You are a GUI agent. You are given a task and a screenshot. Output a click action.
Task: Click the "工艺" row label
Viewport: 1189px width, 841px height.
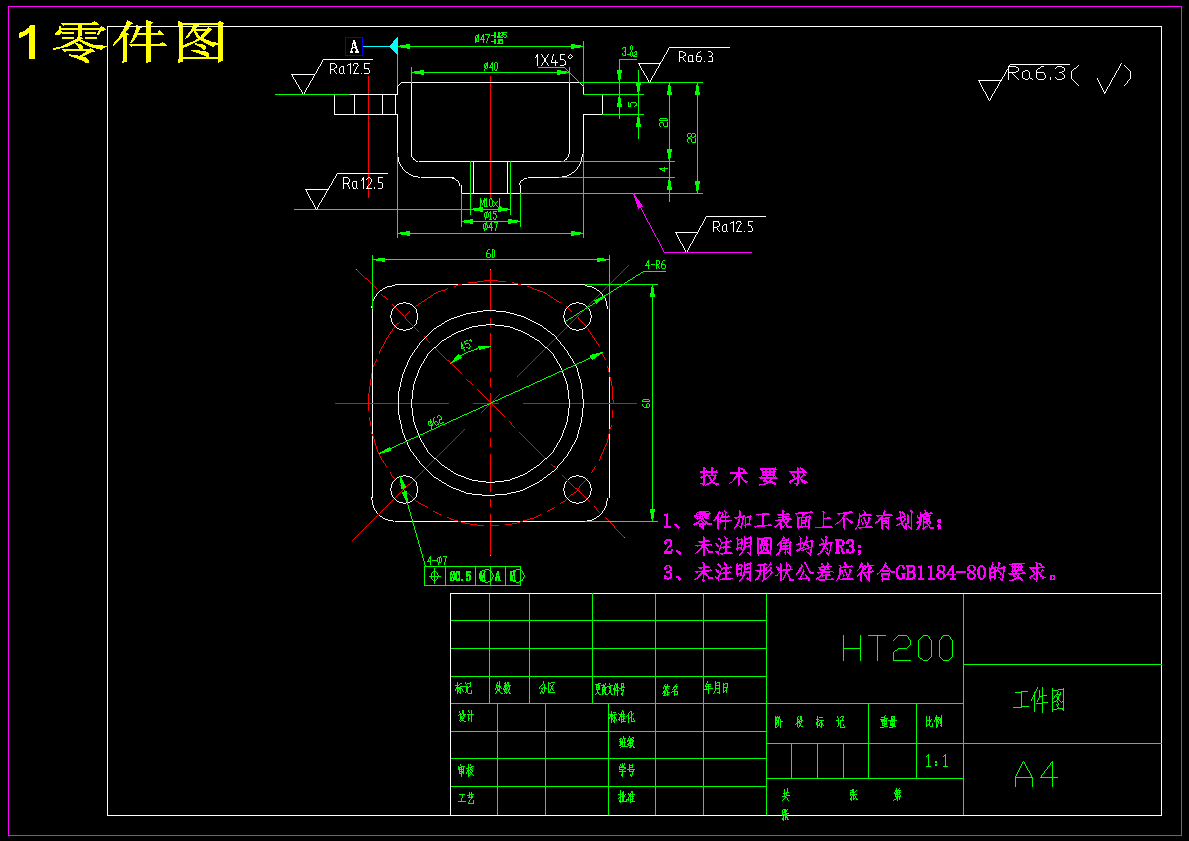(x=466, y=798)
